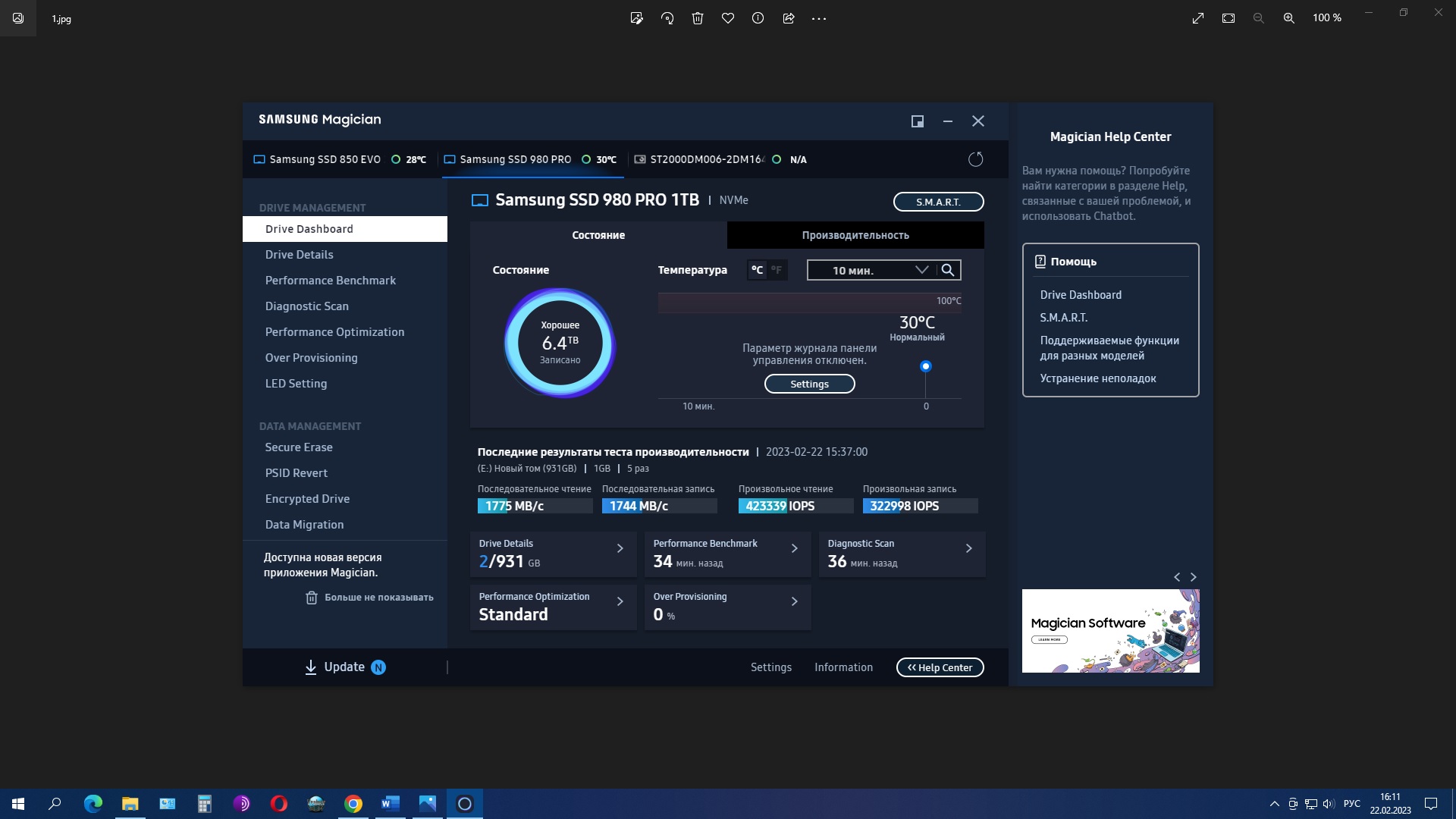Collapse panel with Help Center button
This screenshot has height=819, width=1456.
click(940, 667)
